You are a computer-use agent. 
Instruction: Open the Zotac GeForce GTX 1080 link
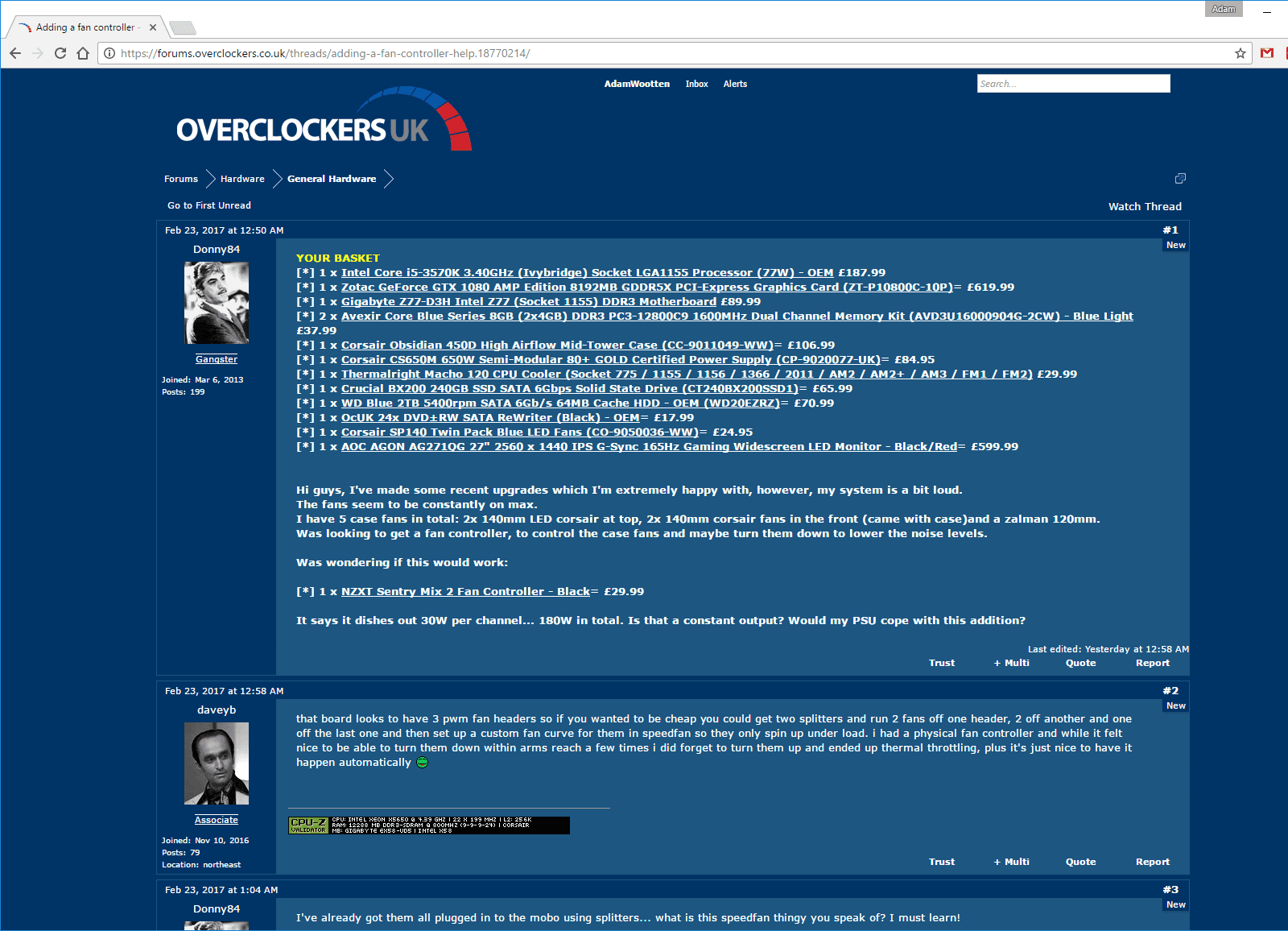647,288
